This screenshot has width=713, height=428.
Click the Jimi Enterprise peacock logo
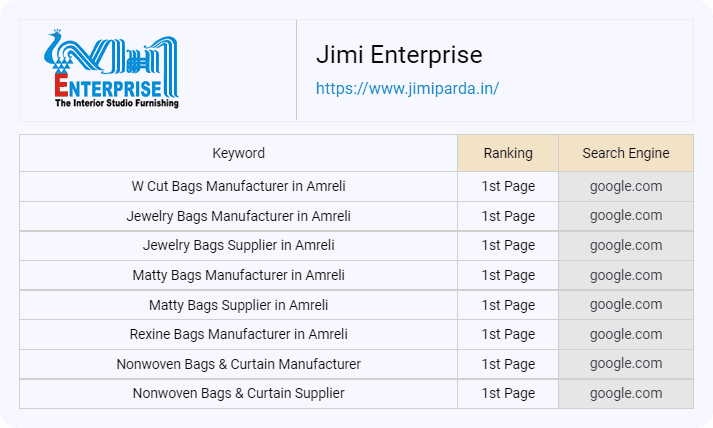pyautogui.click(x=111, y=69)
